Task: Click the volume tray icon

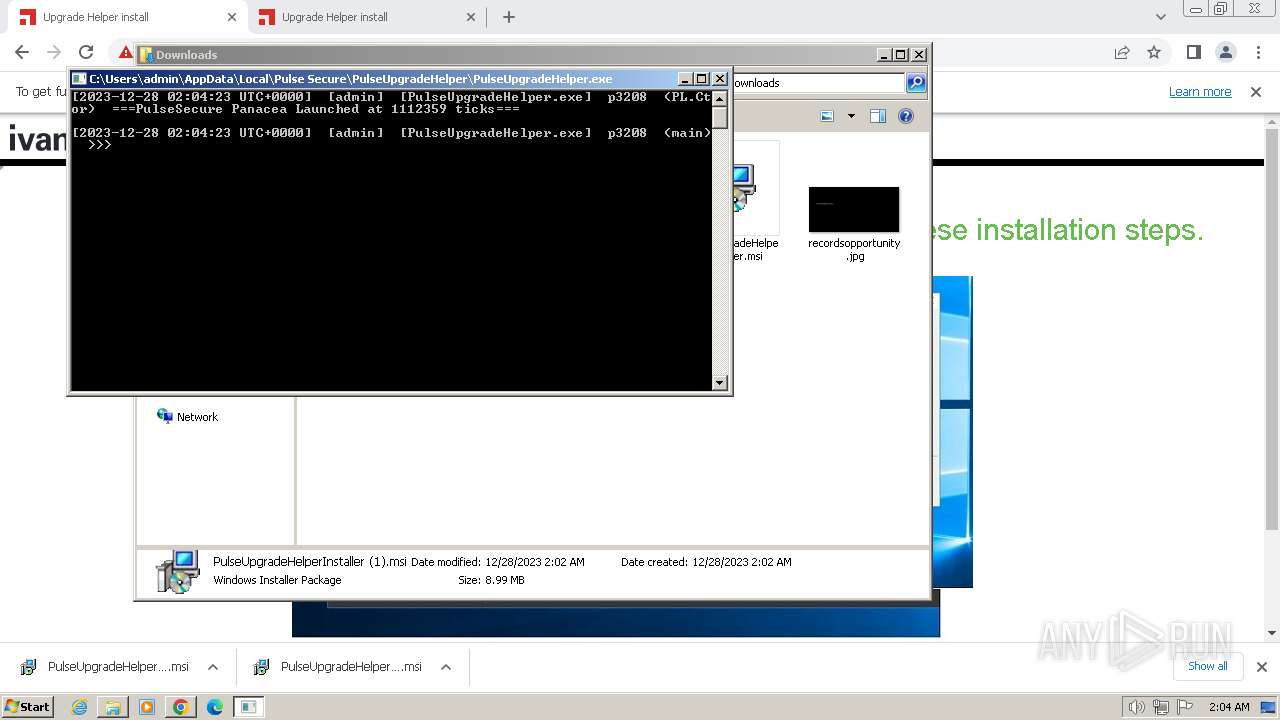Action: (1137, 707)
